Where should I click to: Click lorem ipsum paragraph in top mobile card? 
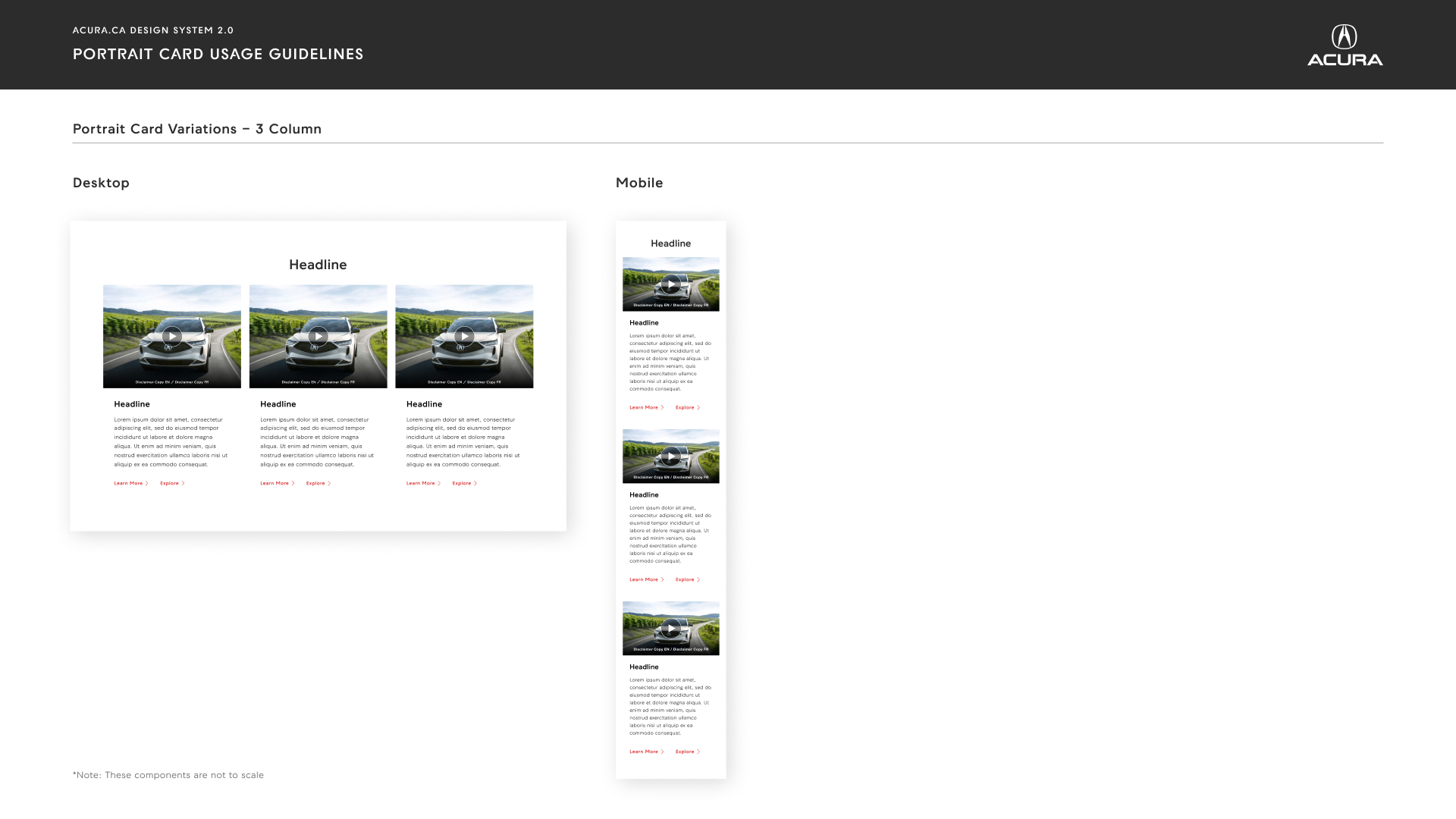click(x=670, y=362)
